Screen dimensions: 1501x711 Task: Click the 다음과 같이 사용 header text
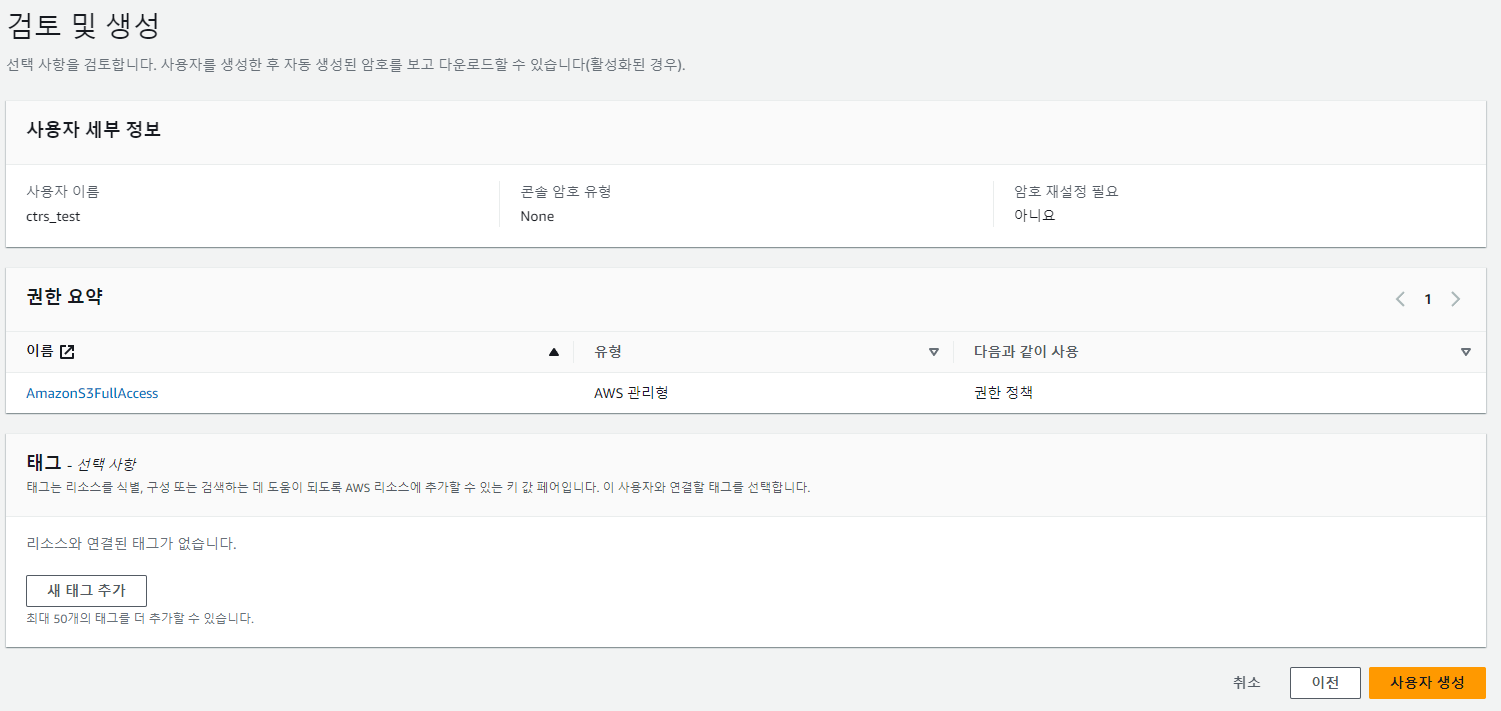[x=1026, y=352]
